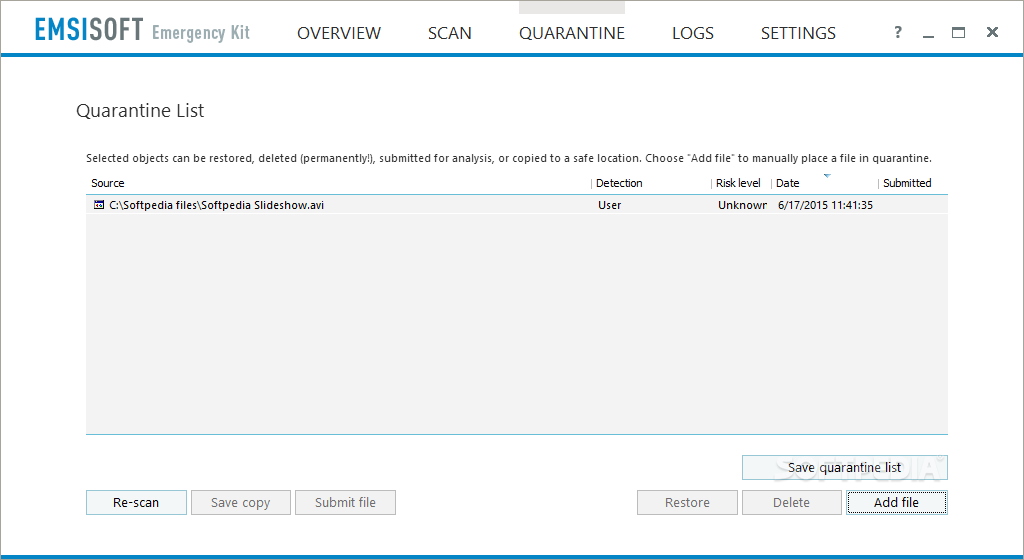Click the Add file button
Image resolution: width=1024 pixels, height=560 pixels.
pos(897,503)
